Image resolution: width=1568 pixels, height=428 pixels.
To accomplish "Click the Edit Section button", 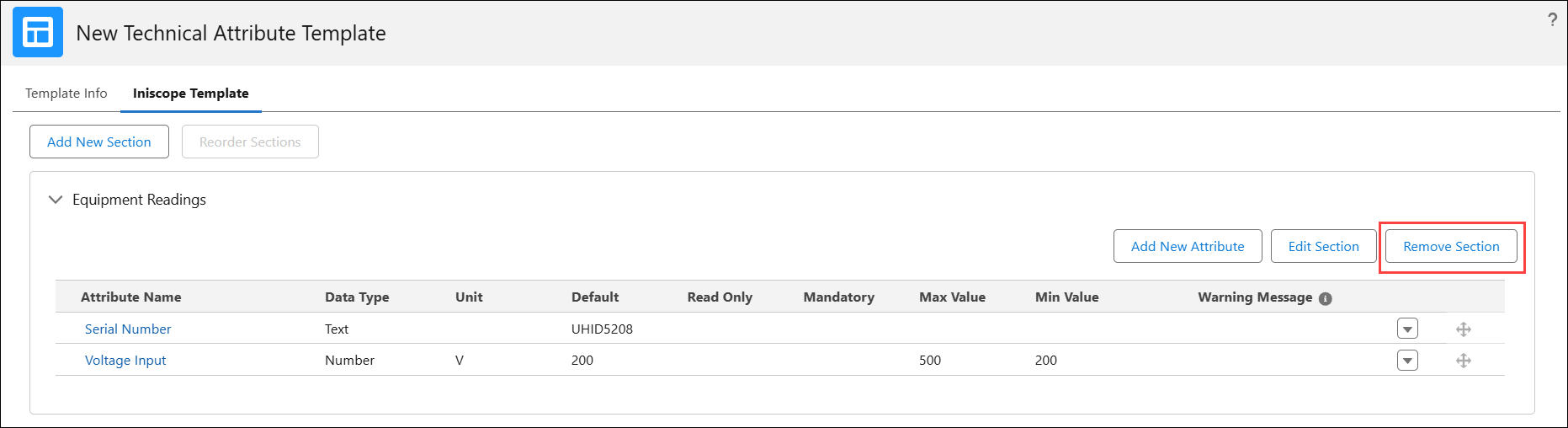I will tap(1323, 246).
